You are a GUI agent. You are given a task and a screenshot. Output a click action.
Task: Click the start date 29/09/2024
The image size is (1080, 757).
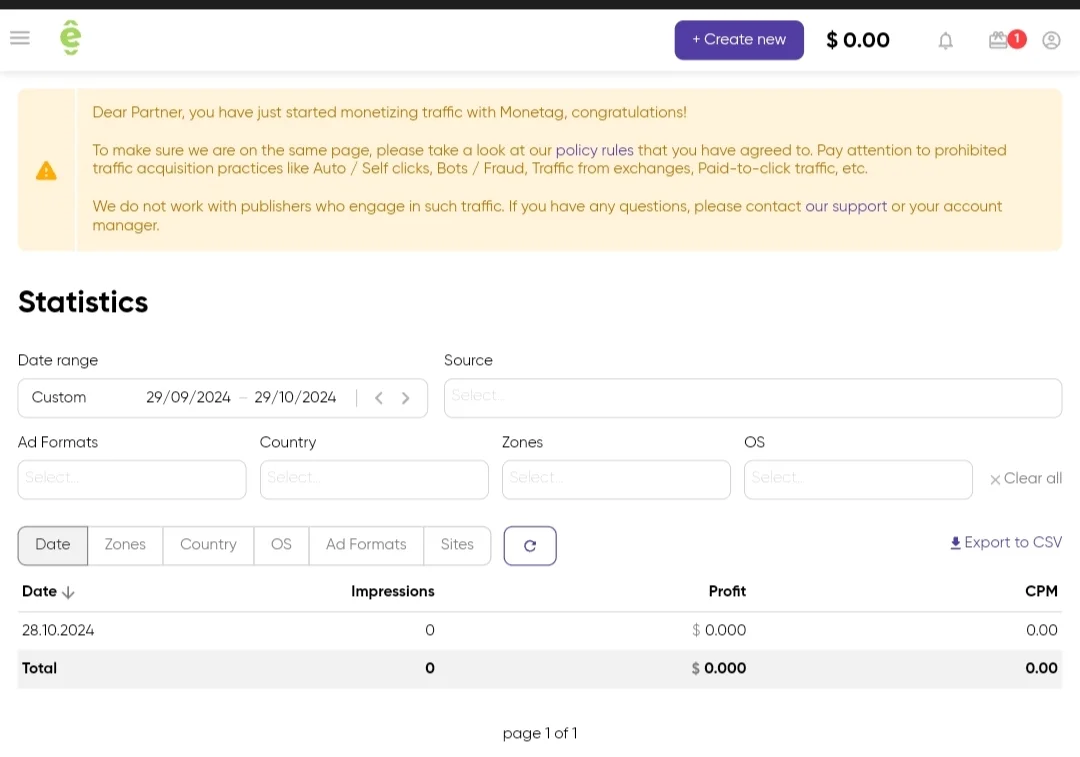pos(188,397)
